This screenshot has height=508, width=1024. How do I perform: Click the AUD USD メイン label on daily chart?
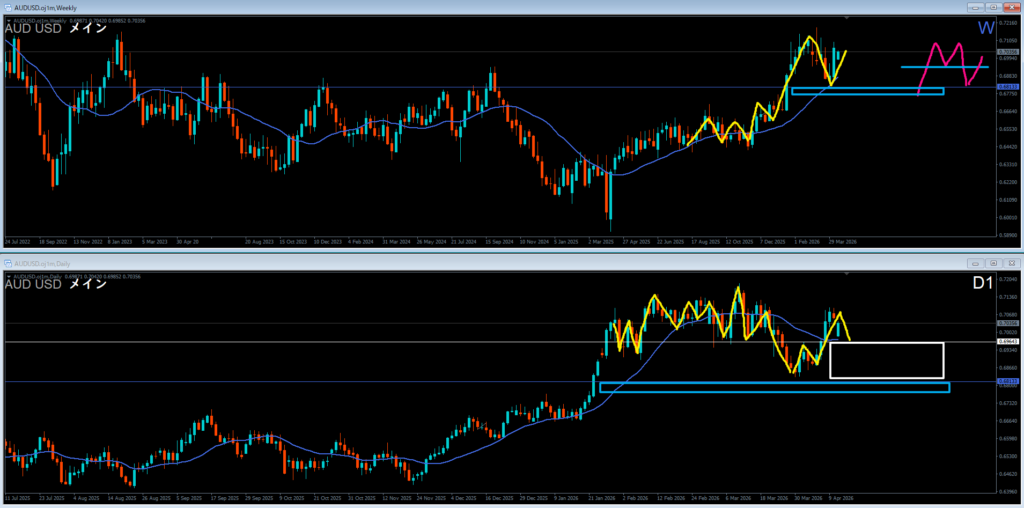click(x=55, y=285)
